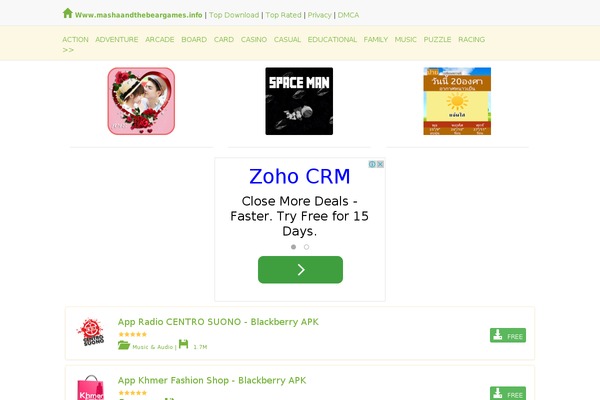Download Radio Centro Suono with FREE button

point(508,335)
